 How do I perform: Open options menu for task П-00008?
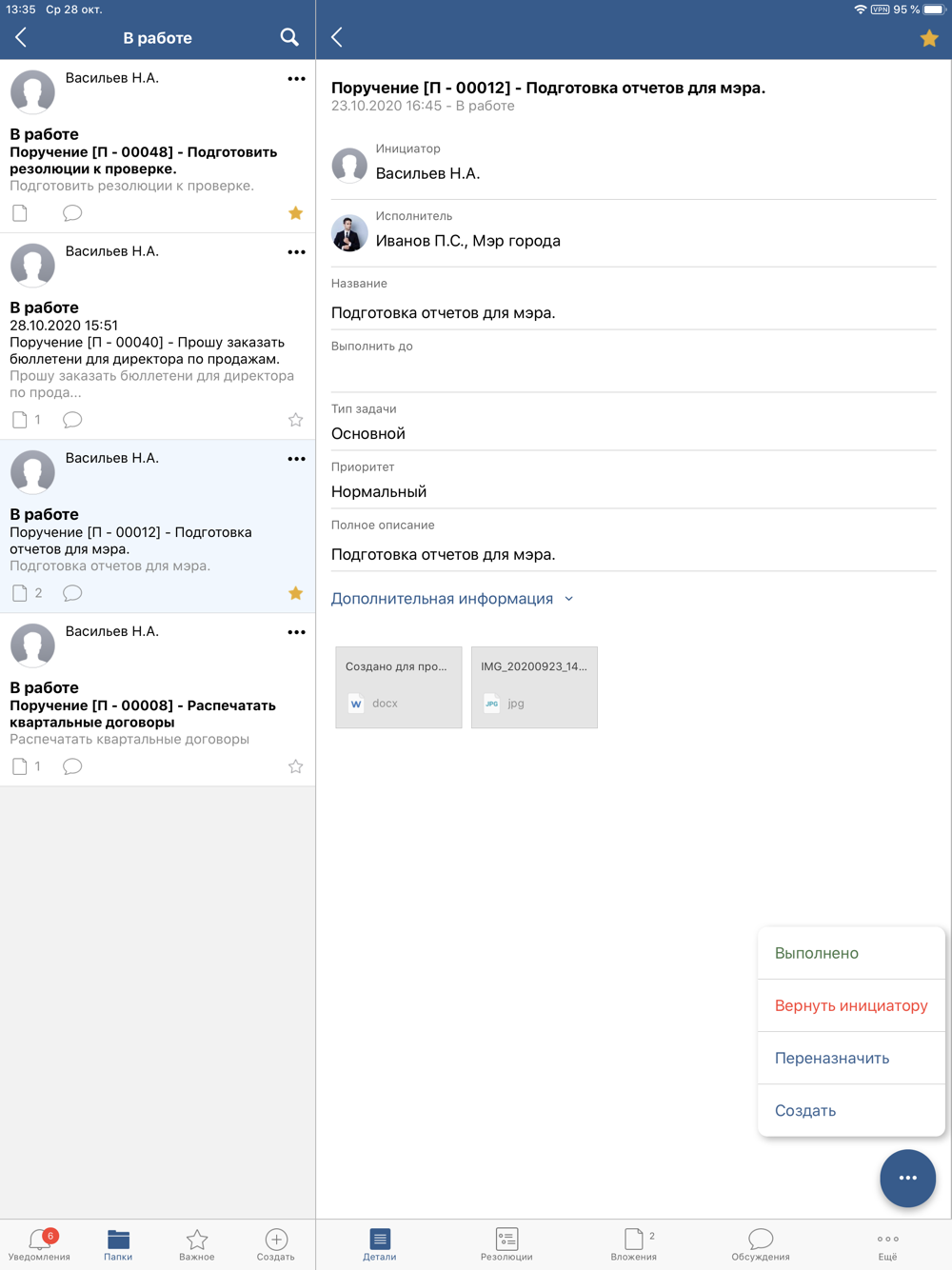[x=296, y=632]
